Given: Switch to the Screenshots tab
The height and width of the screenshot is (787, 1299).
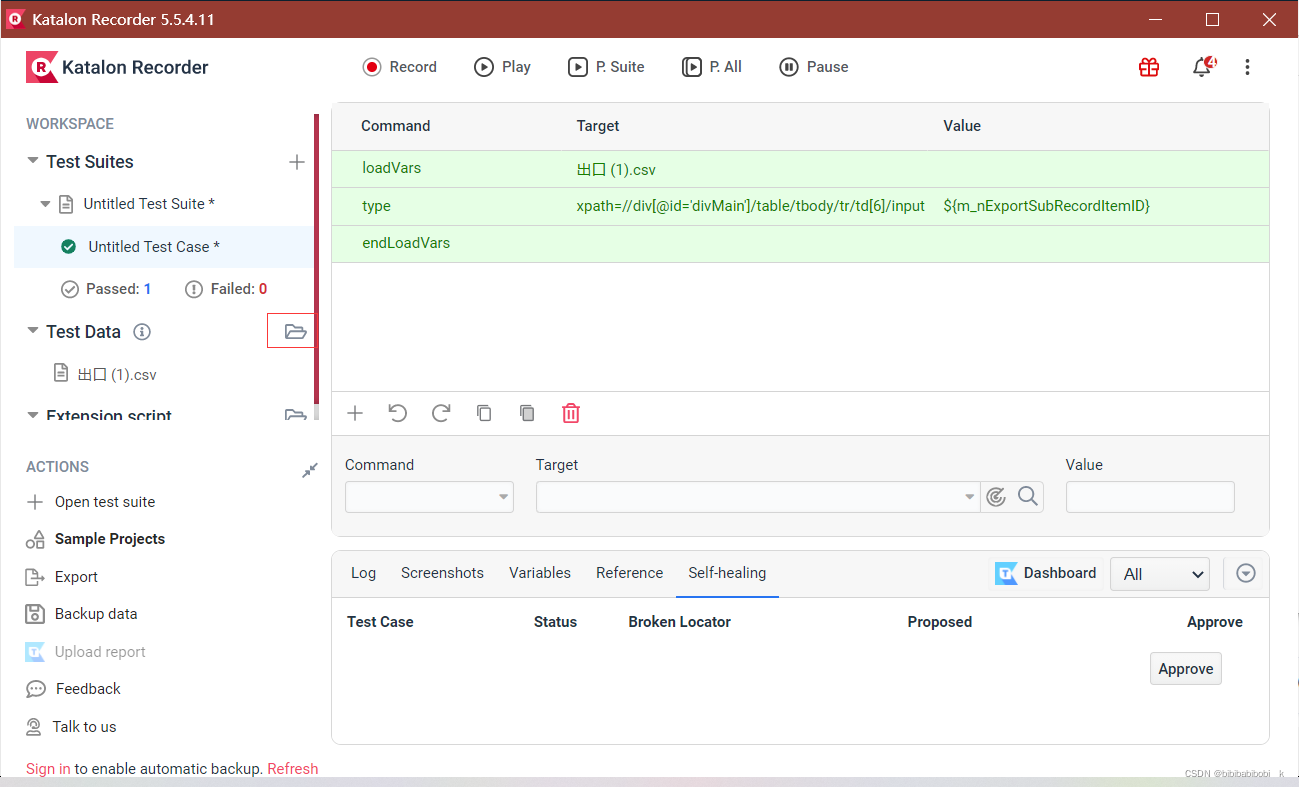Looking at the screenshot, I should point(442,573).
